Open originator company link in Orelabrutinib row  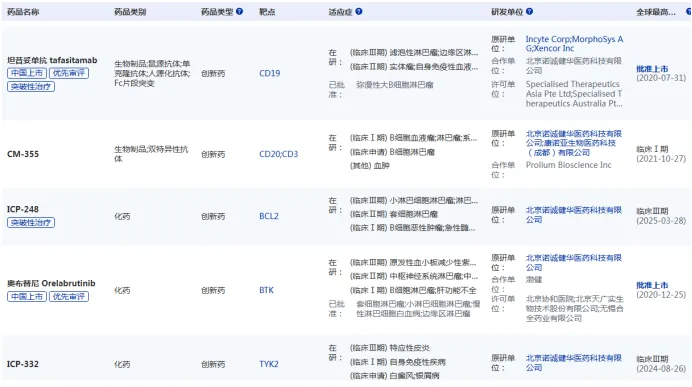pos(573,263)
